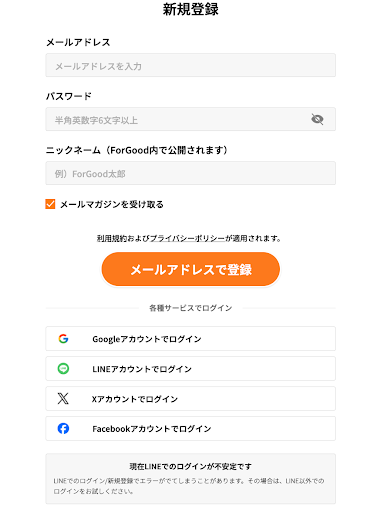Image resolution: width=384 pixels, height=512 pixels.
Task: Click the メールマガジンを受け取る label text
Action: [x=112, y=204]
